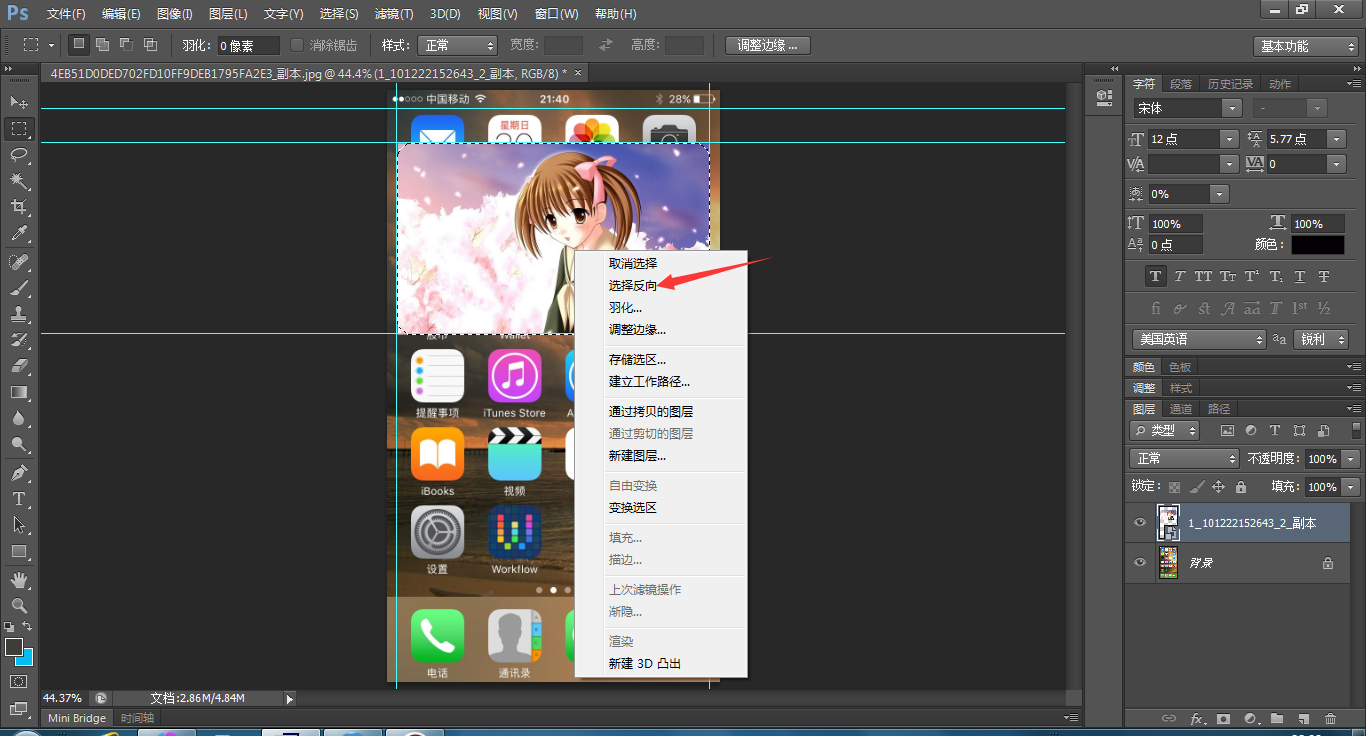Open the layer blend mode 正常 dropdown
Screen dimensions: 1366x736
[1184, 458]
